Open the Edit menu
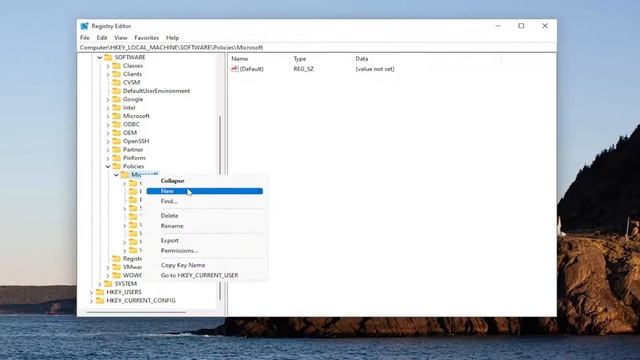This screenshot has height=360, width=640. (x=102, y=38)
